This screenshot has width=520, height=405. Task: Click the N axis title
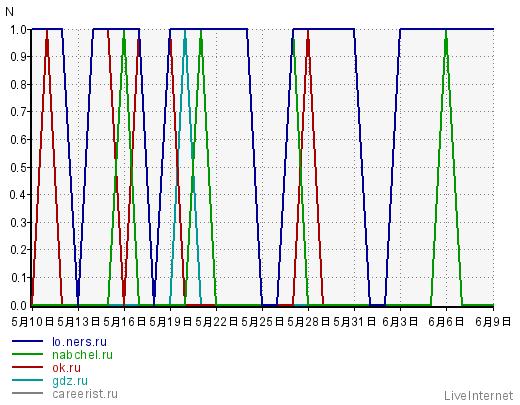coord(10,12)
